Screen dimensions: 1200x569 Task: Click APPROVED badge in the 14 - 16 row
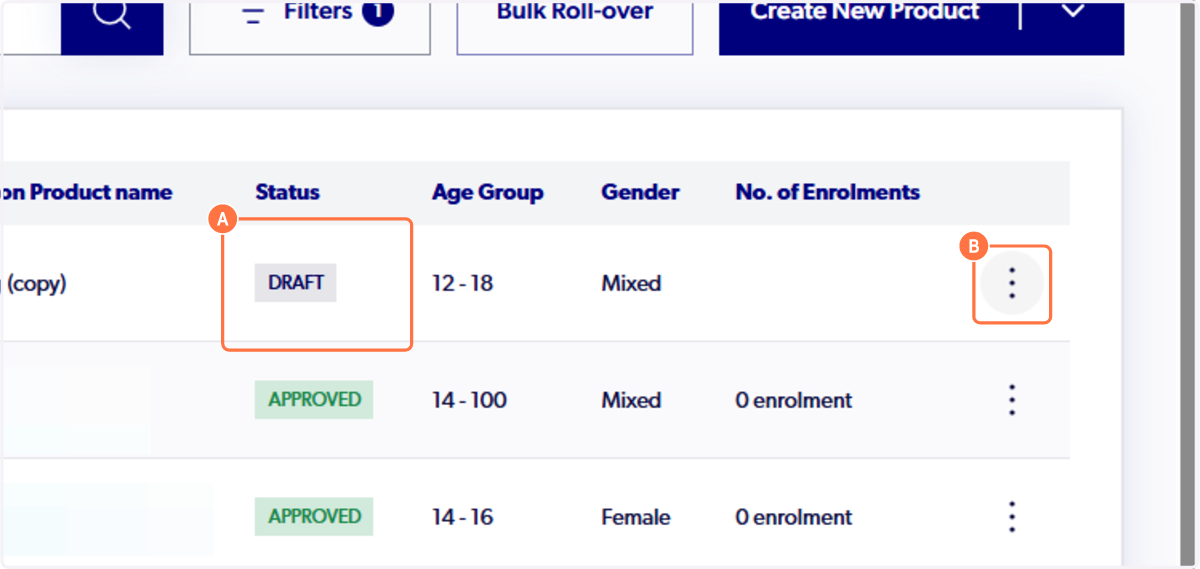[x=314, y=516]
